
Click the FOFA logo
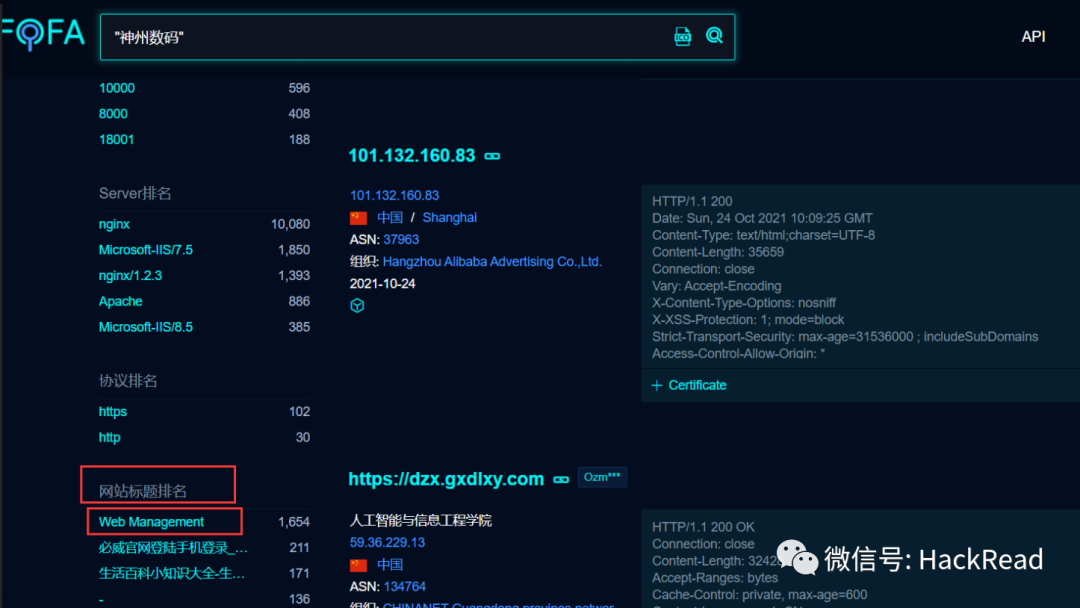43,34
